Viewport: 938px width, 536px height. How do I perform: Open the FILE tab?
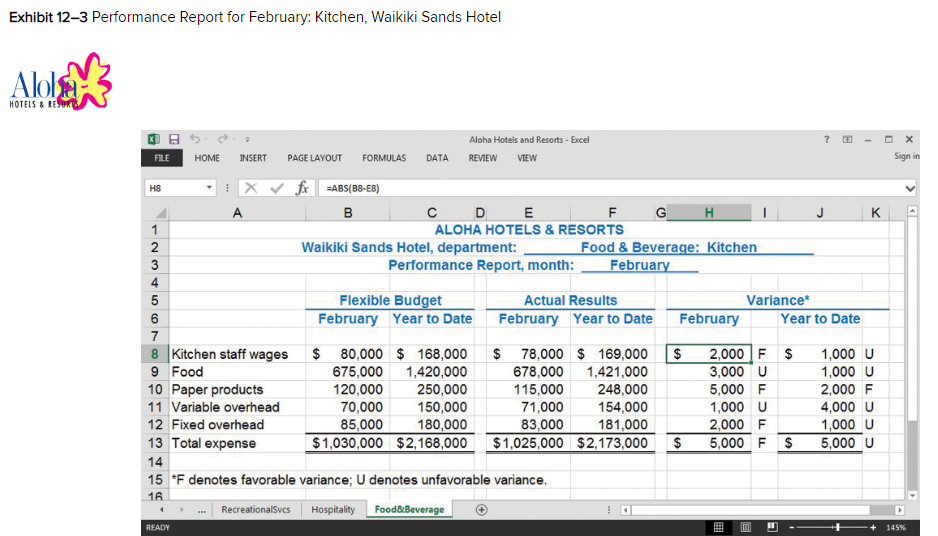(x=162, y=158)
